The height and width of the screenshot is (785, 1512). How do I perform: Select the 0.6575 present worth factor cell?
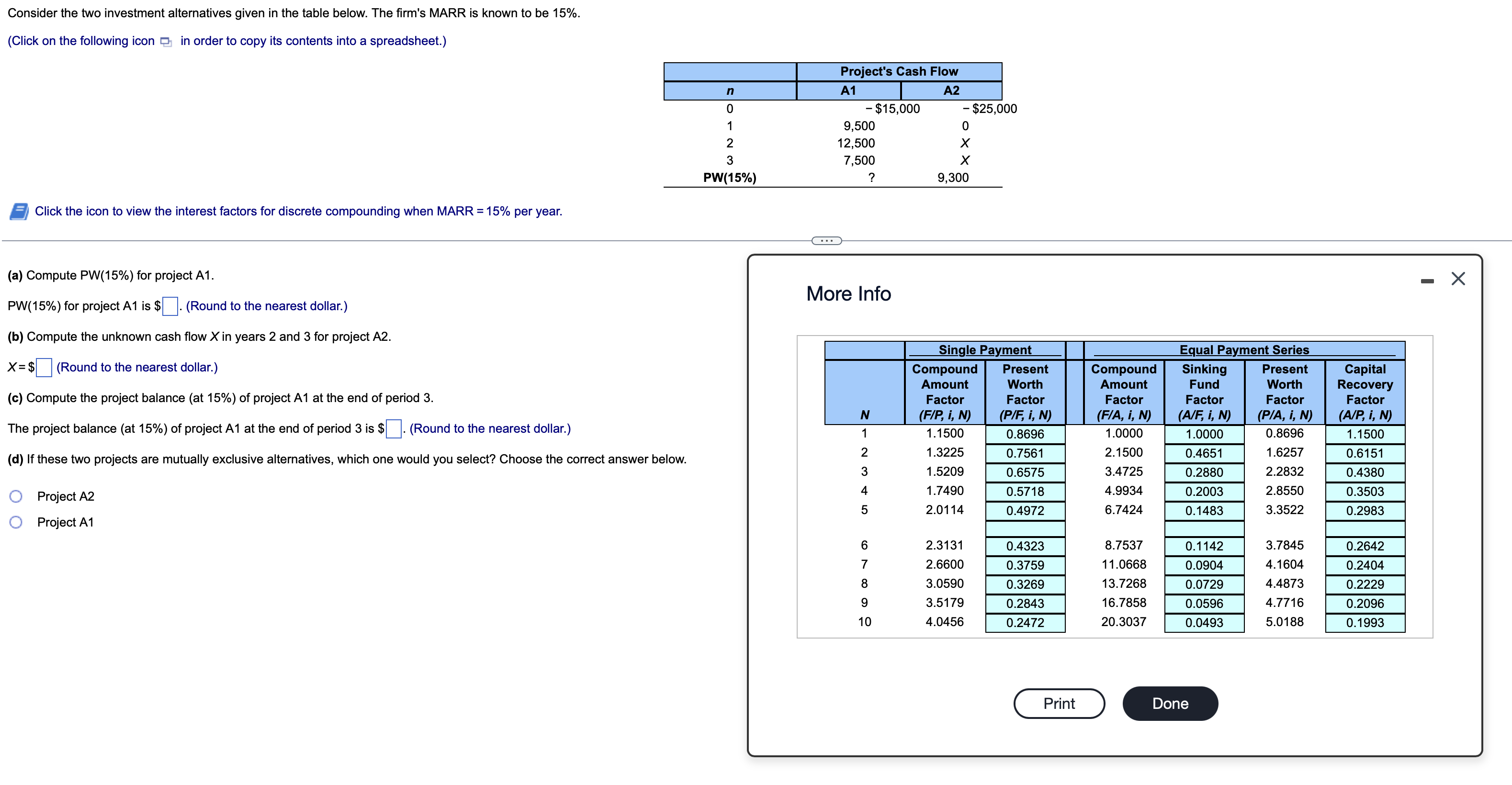click(x=1025, y=472)
